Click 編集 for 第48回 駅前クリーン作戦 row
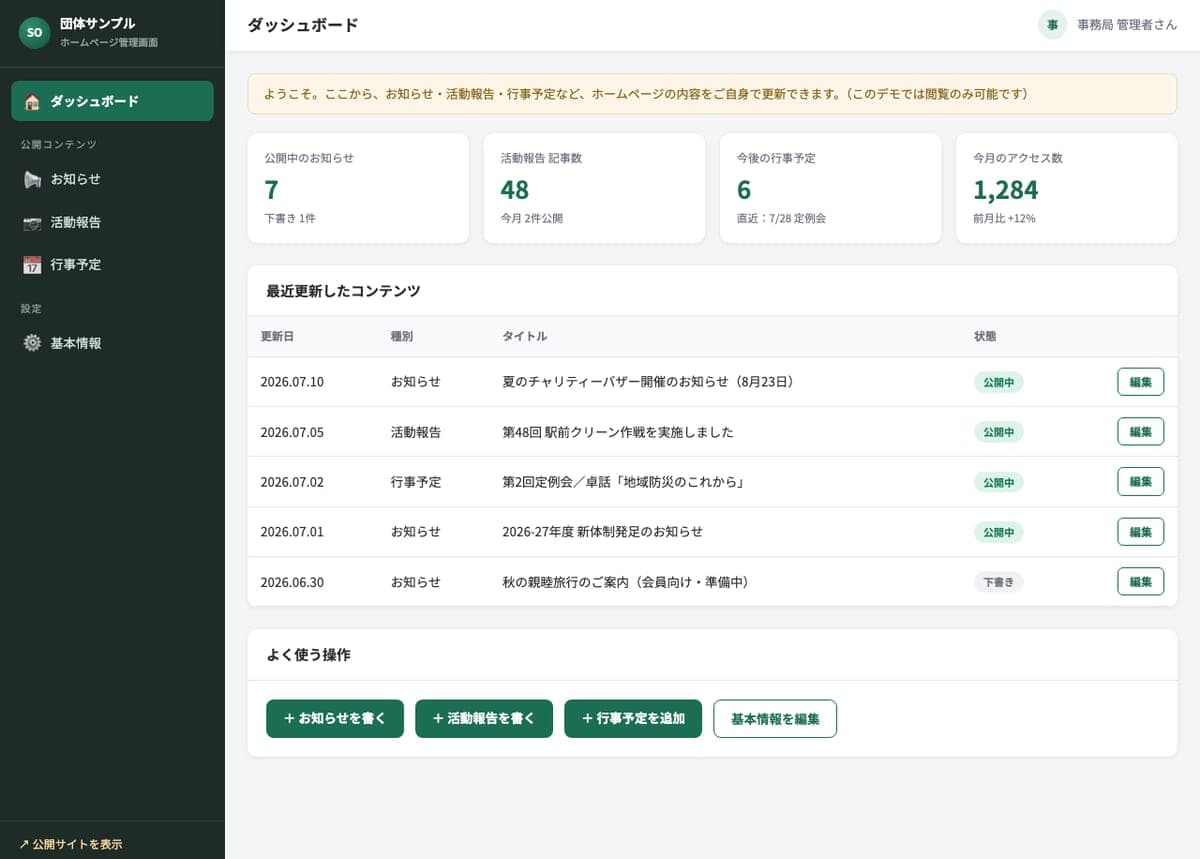 [x=1140, y=431]
